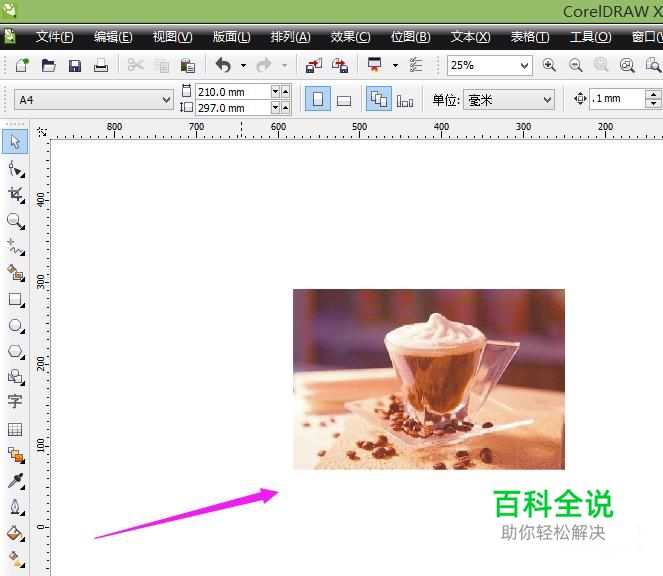Screen dimensions: 663x576
Task: Open the 排列(A) menu
Action: click(x=290, y=37)
